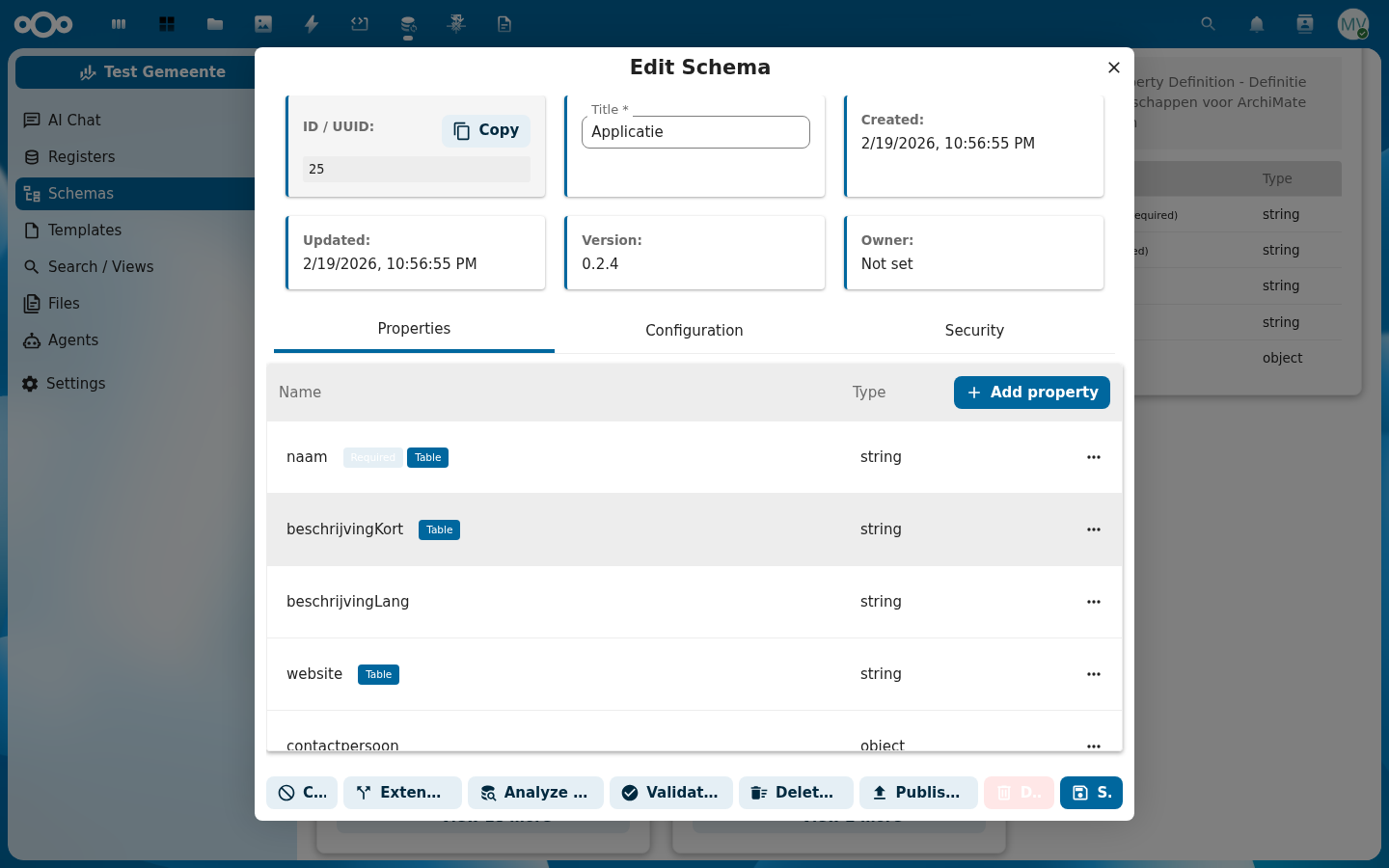1389x868 pixels.
Task: Click the Cancel button in the dialog footer
Action: point(302,793)
